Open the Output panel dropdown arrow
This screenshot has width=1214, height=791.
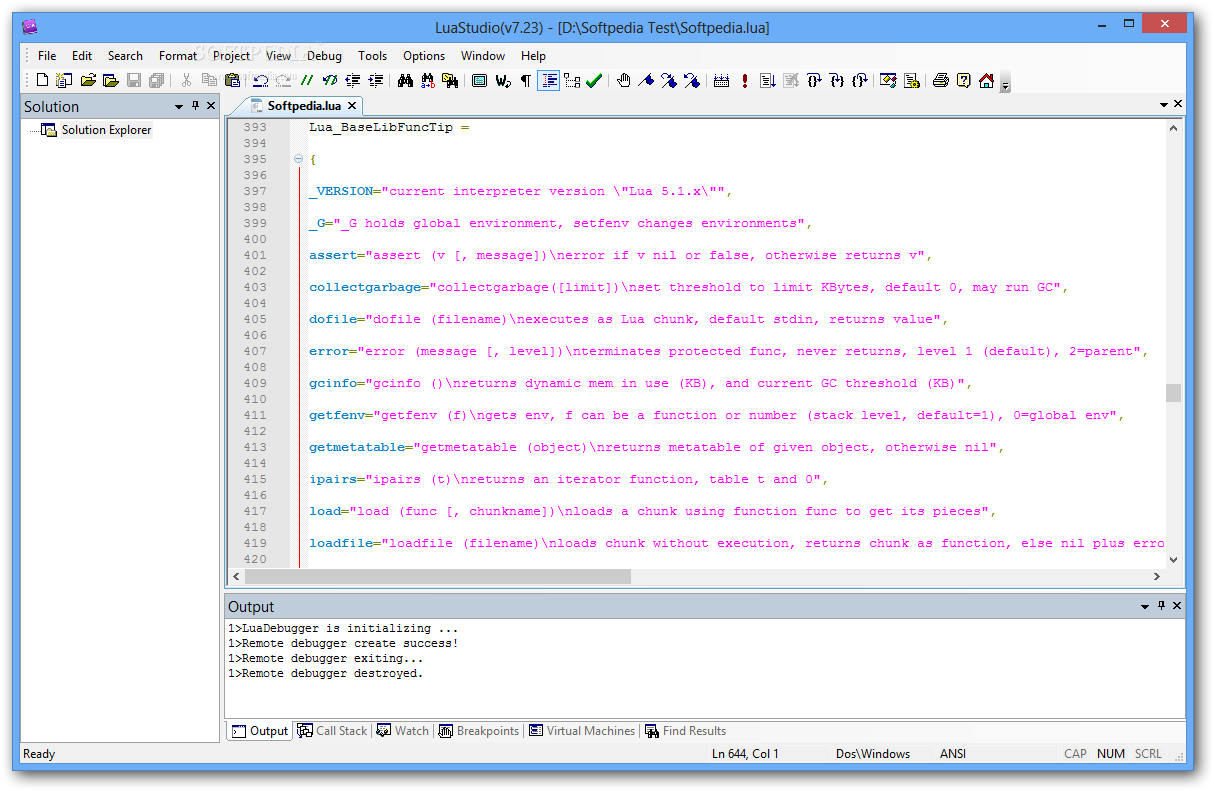point(1146,606)
